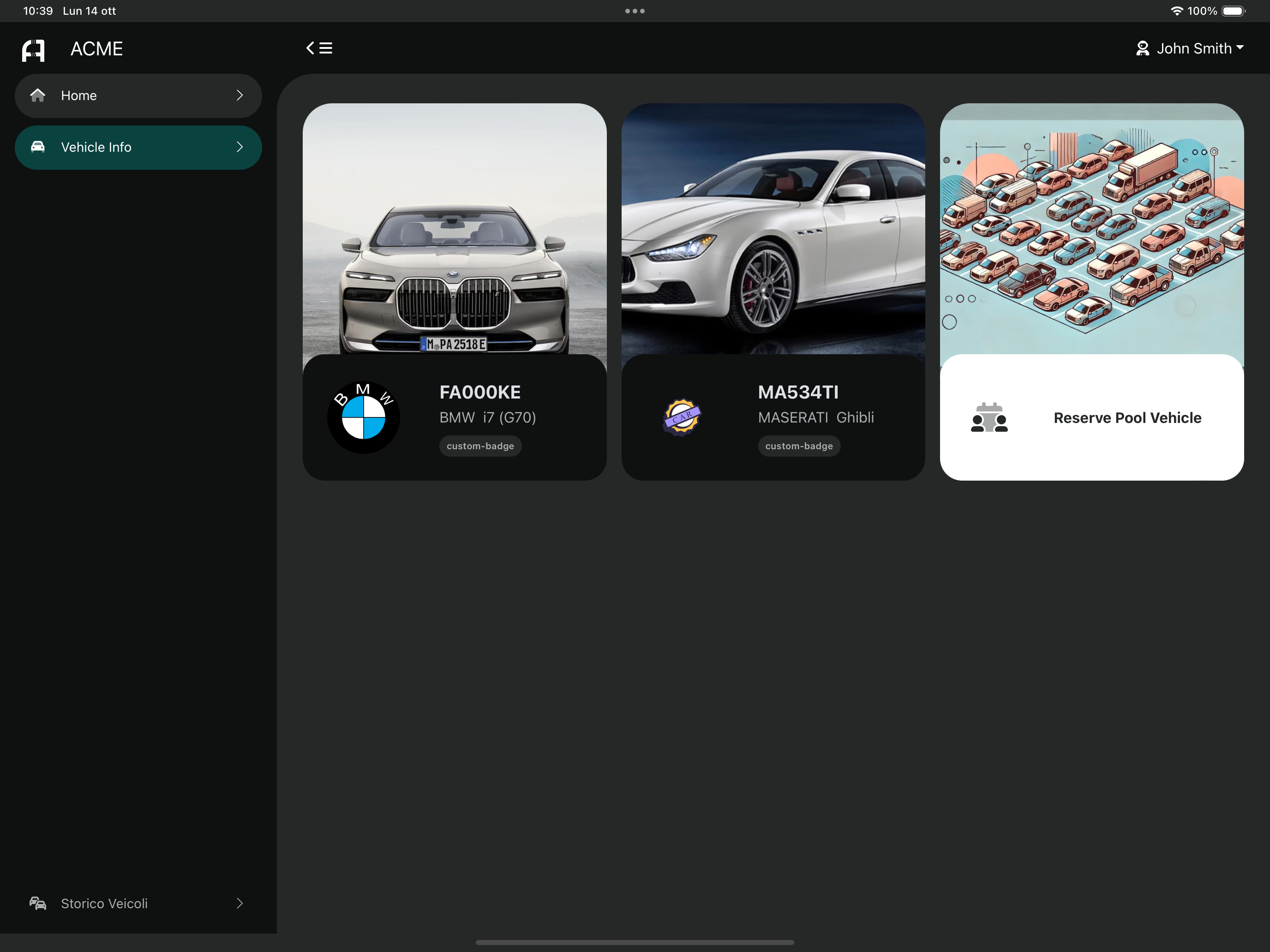Screen dimensions: 1270x952
Task: Expand the Storico Veicoli chevron
Action: coord(240,903)
